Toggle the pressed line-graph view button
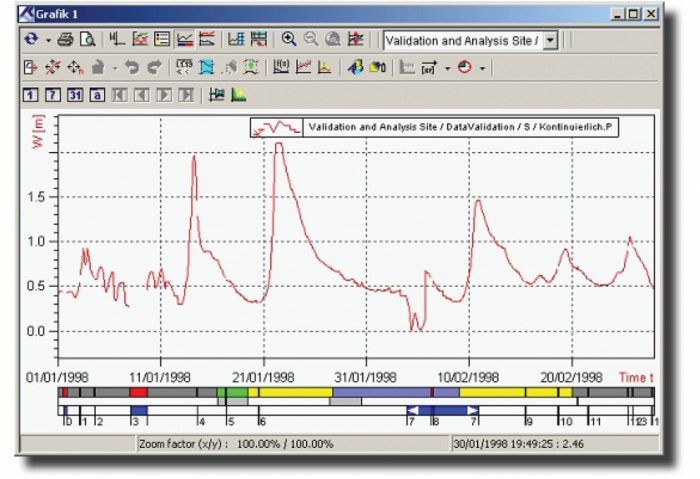 (x=185, y=39)
